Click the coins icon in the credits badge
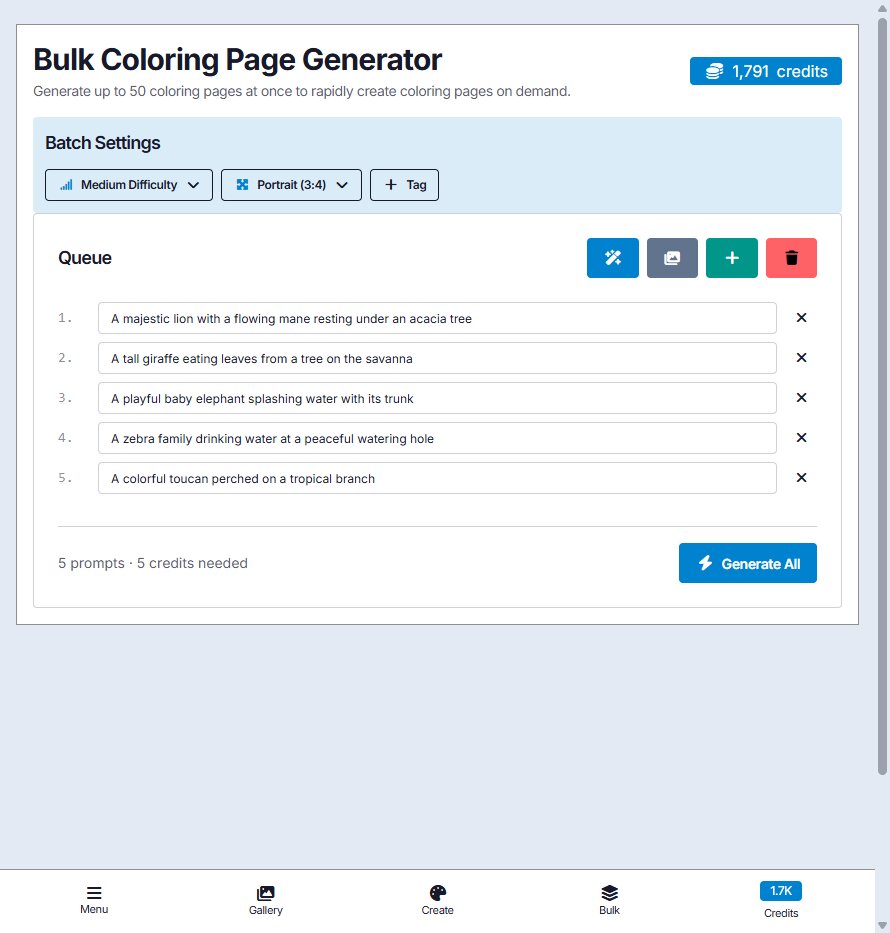This screenshot has height=933, width=890. (x=713, y=71)
